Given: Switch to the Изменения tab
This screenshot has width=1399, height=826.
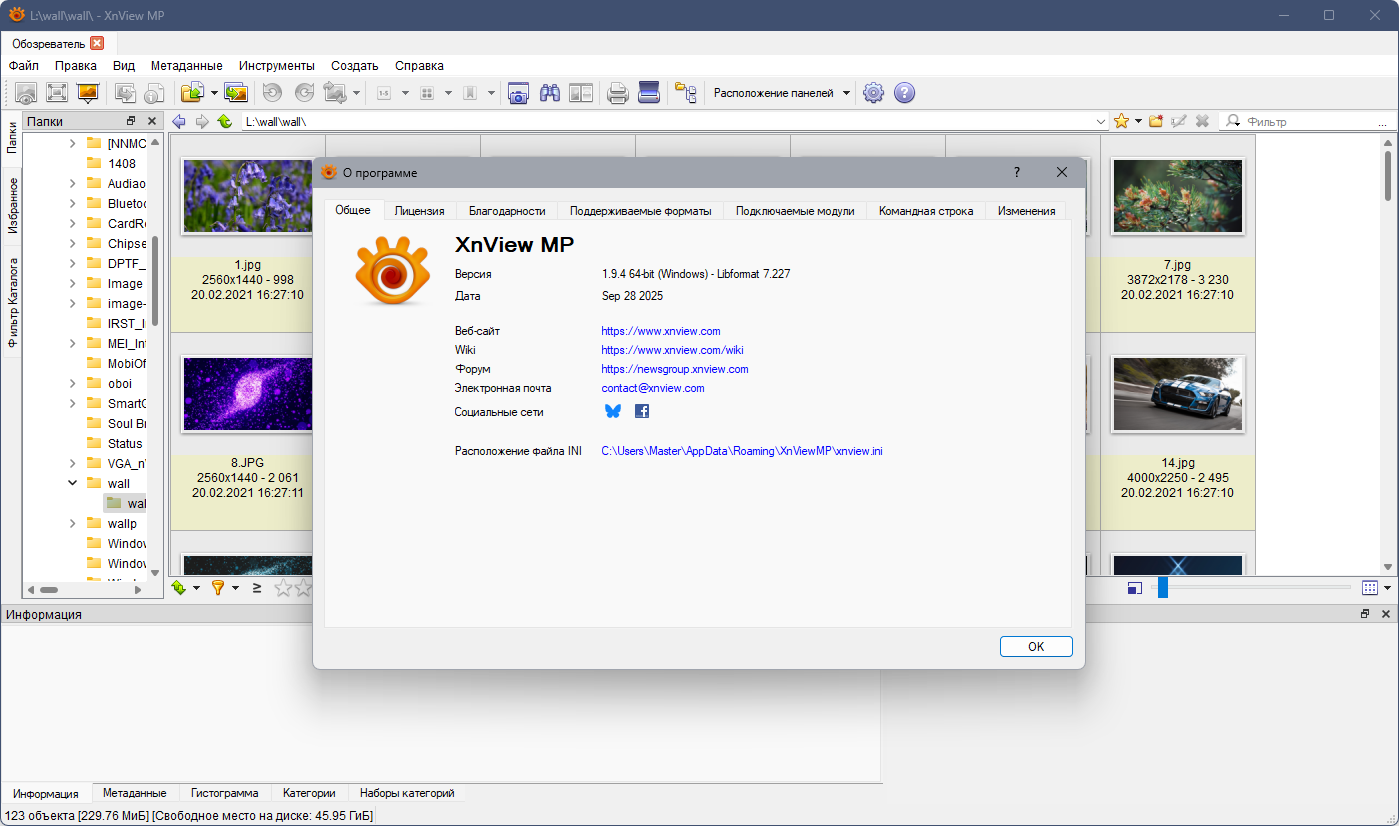Looking at the screenshot, I should click(1026, 211).
